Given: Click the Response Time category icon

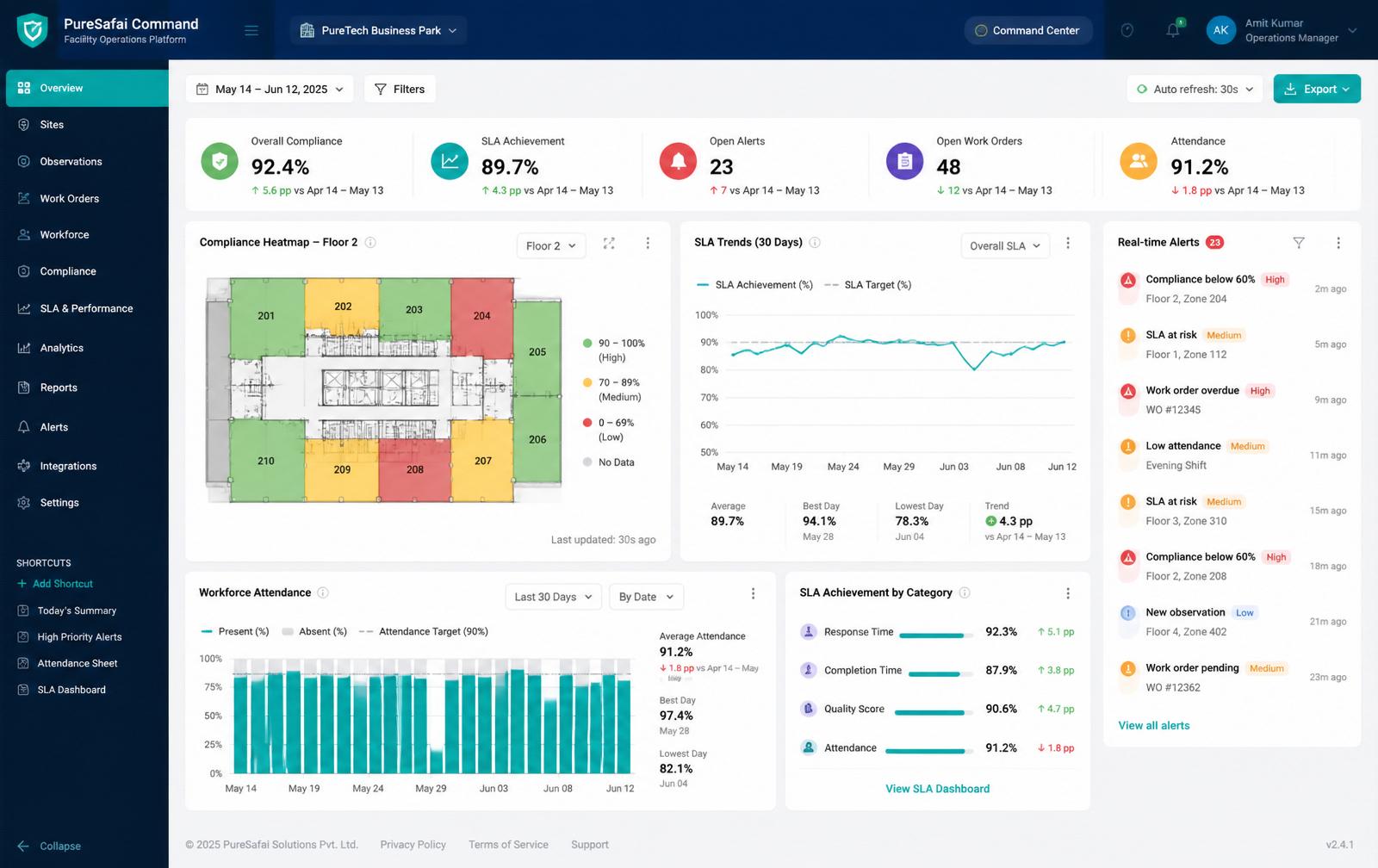Looking at the screenshot, I should [x=808, y=631].
